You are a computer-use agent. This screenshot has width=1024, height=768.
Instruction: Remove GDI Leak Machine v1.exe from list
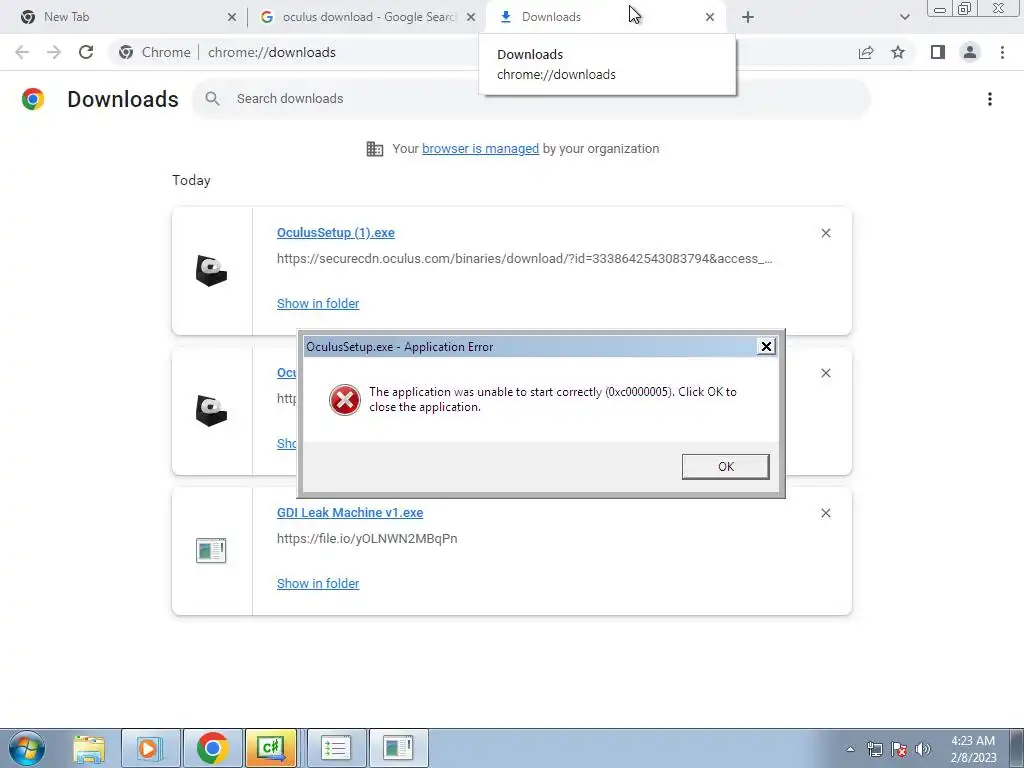click(x=825, y=513)
